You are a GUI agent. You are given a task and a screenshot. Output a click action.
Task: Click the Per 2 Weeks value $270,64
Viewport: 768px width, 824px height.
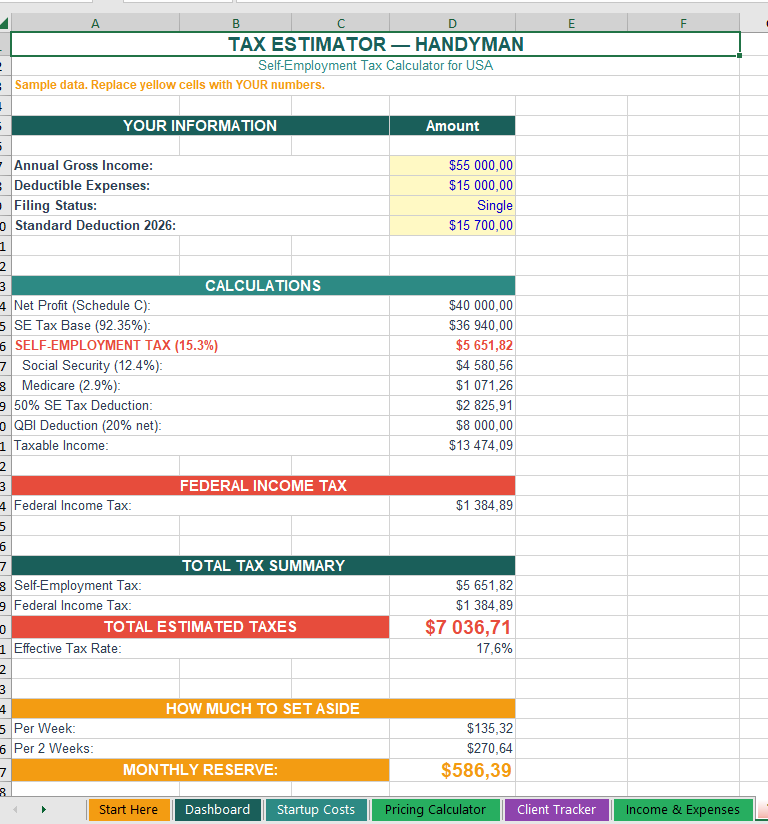click(453, 748)
